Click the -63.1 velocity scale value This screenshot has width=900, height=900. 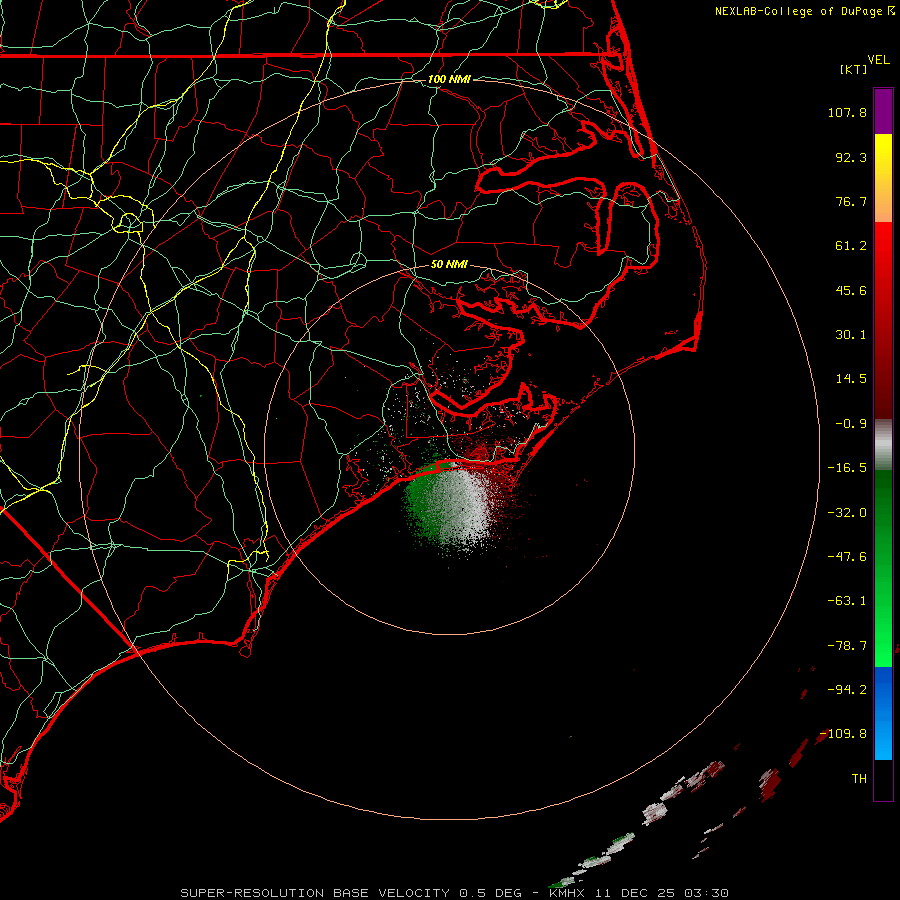click(847, 601)
